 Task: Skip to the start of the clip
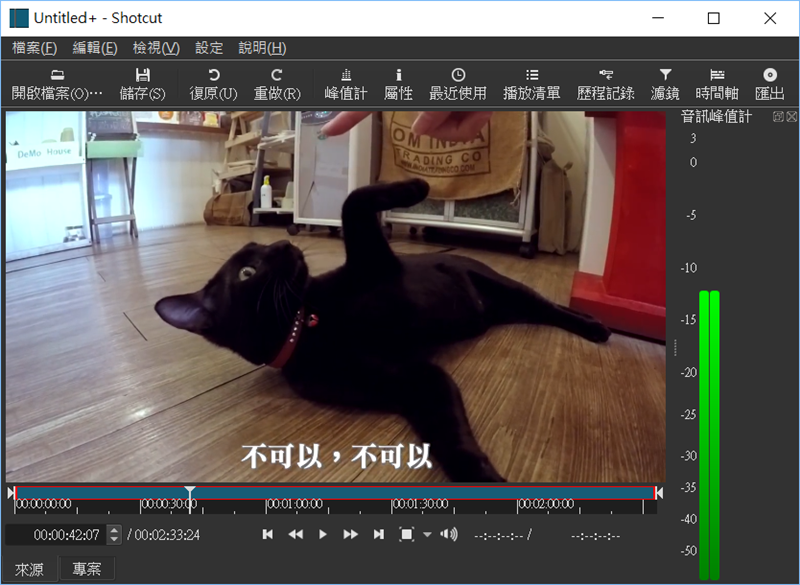[267, 535]
